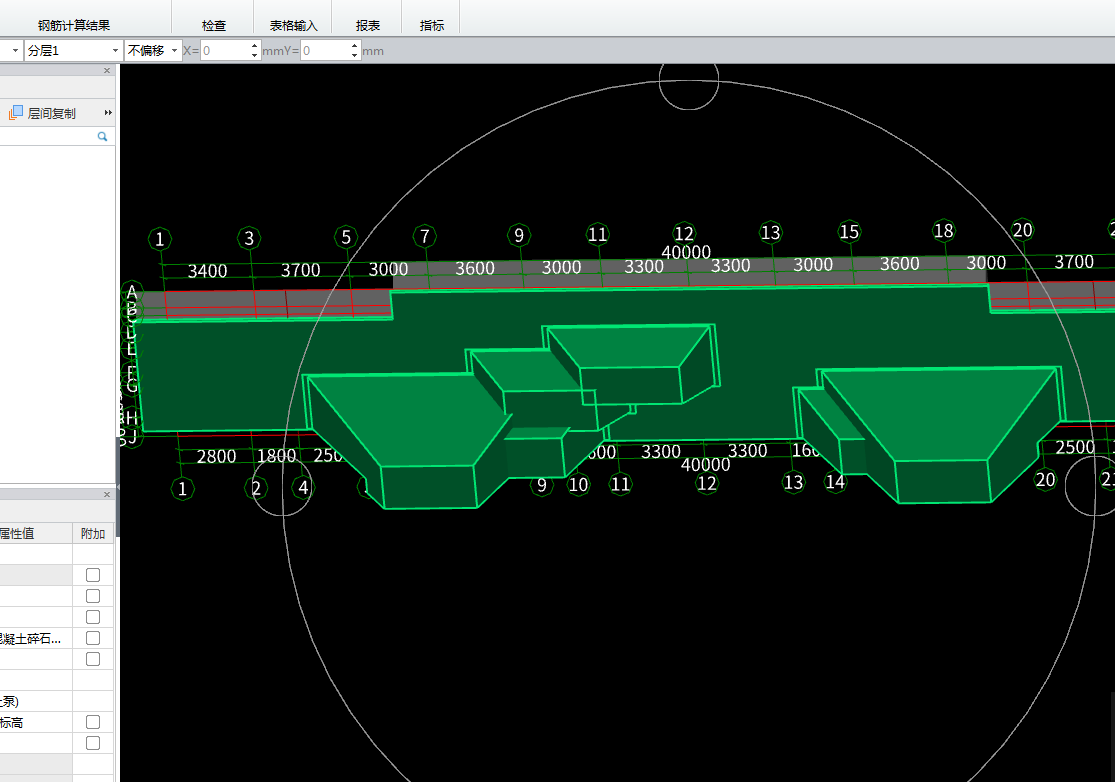Click axis bubble 18 on the drawing
The image size is (1115, 782).
pos(944,230)
